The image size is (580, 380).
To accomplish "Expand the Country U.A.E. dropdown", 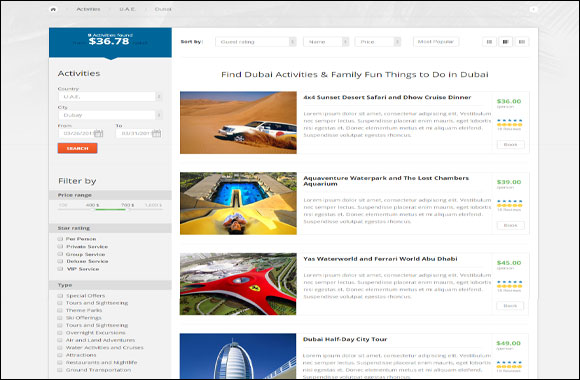I will [x=110, y=97].
